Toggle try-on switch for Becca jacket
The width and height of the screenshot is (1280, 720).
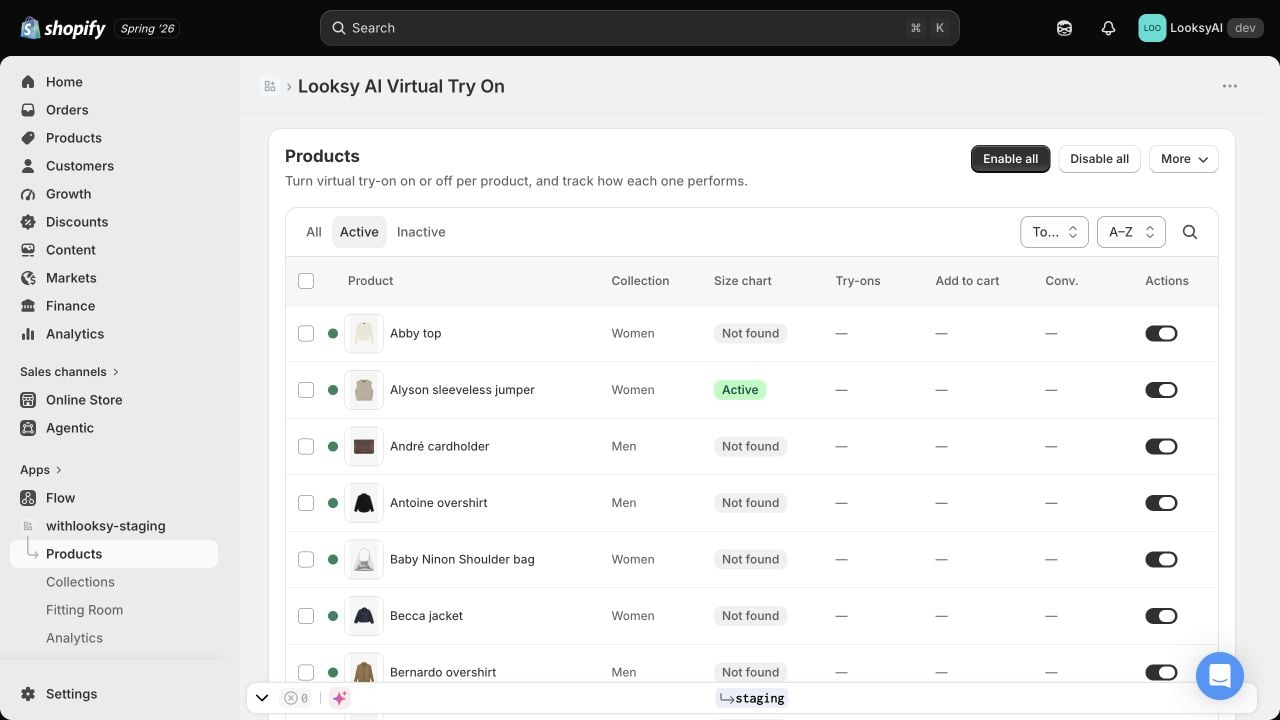click(x=1161, y=616)
